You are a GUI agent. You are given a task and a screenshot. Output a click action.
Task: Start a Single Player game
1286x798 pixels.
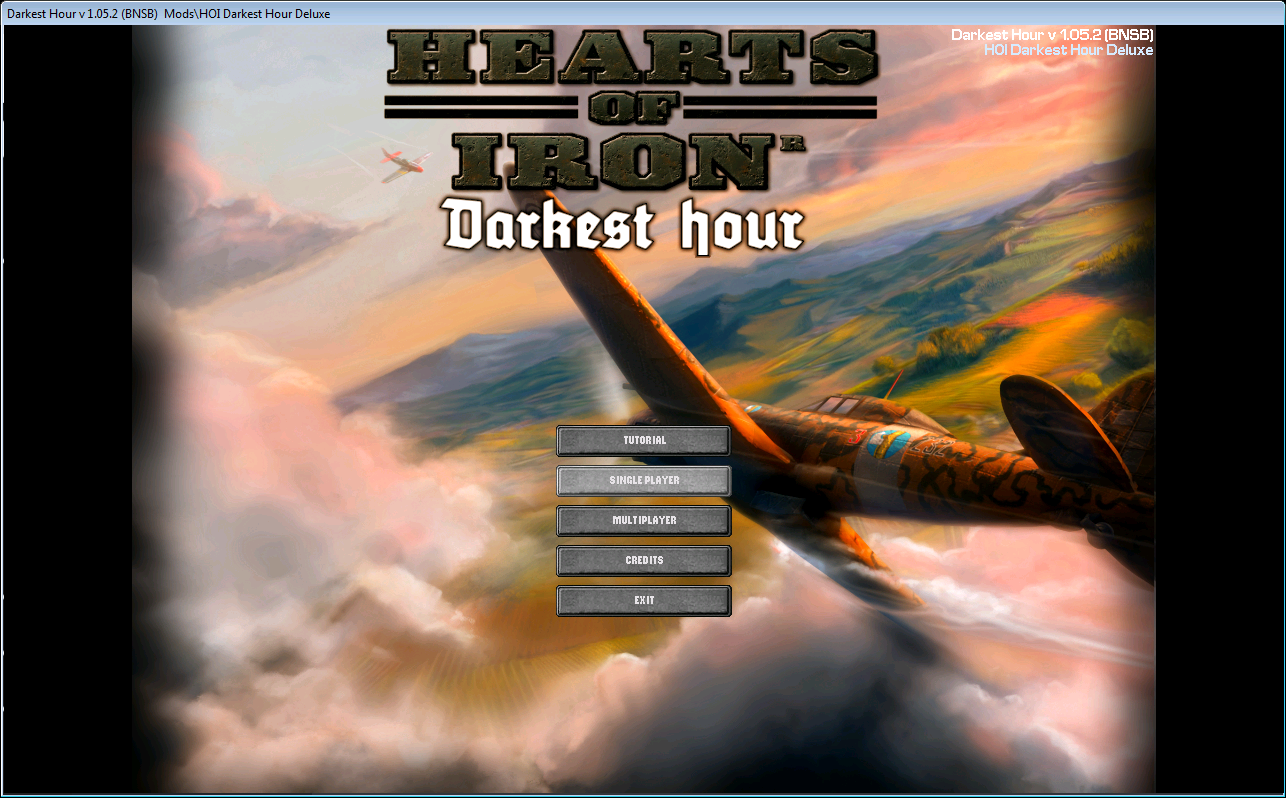coord(644,481)
